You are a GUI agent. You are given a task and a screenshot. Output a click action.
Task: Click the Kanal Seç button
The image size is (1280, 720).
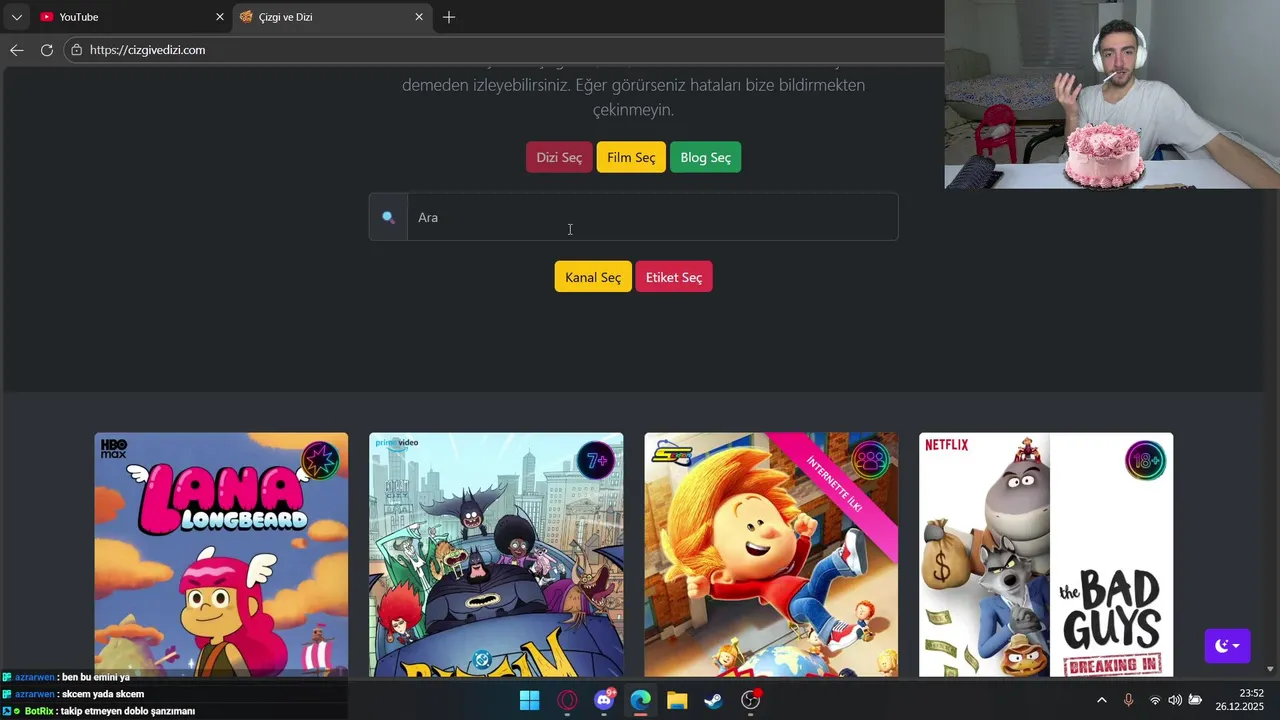click(593, 277)
